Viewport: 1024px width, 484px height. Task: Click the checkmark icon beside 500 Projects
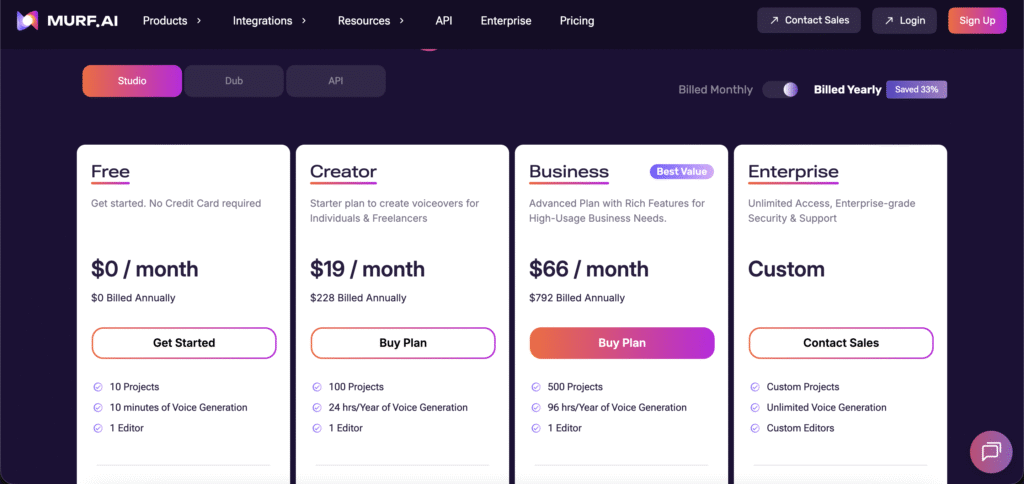535,387
